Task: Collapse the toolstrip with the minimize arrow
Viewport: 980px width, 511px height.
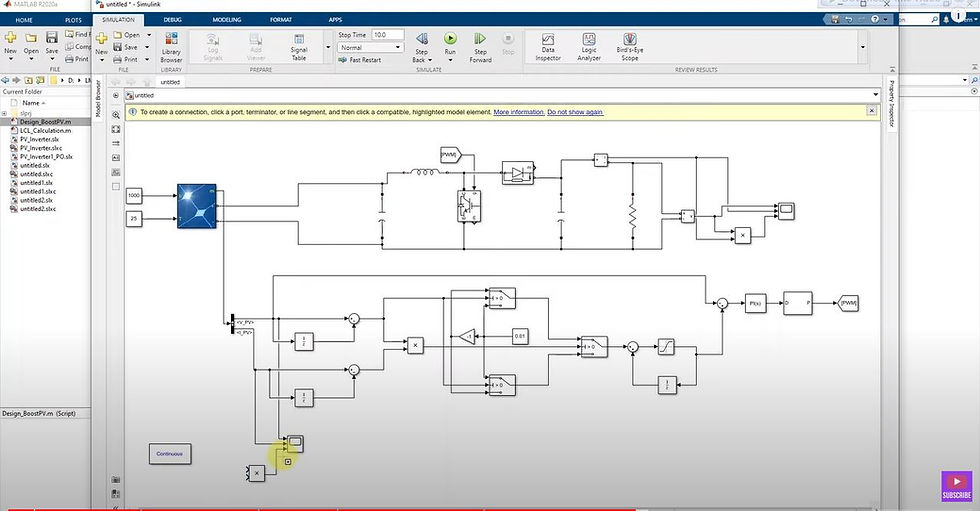Action: point(892,69)
